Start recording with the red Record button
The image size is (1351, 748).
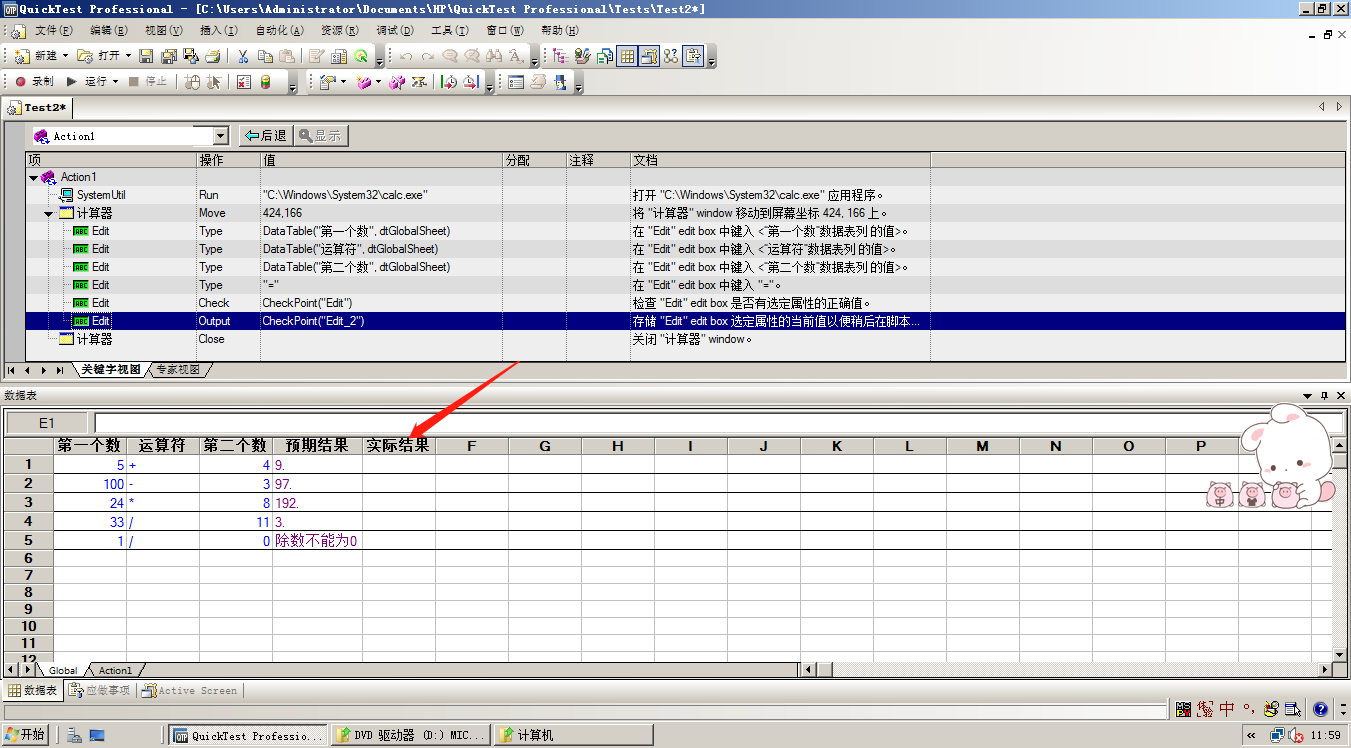click(20, 82)
